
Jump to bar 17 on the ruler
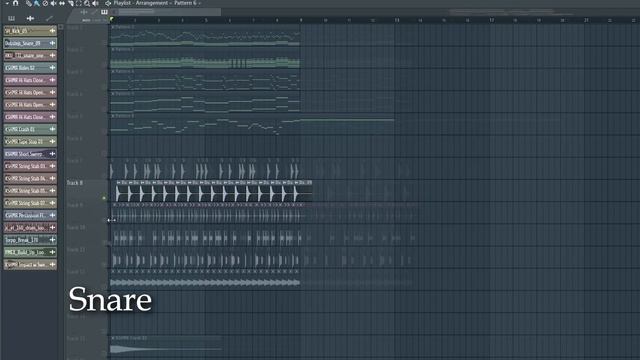click(491, 20)
